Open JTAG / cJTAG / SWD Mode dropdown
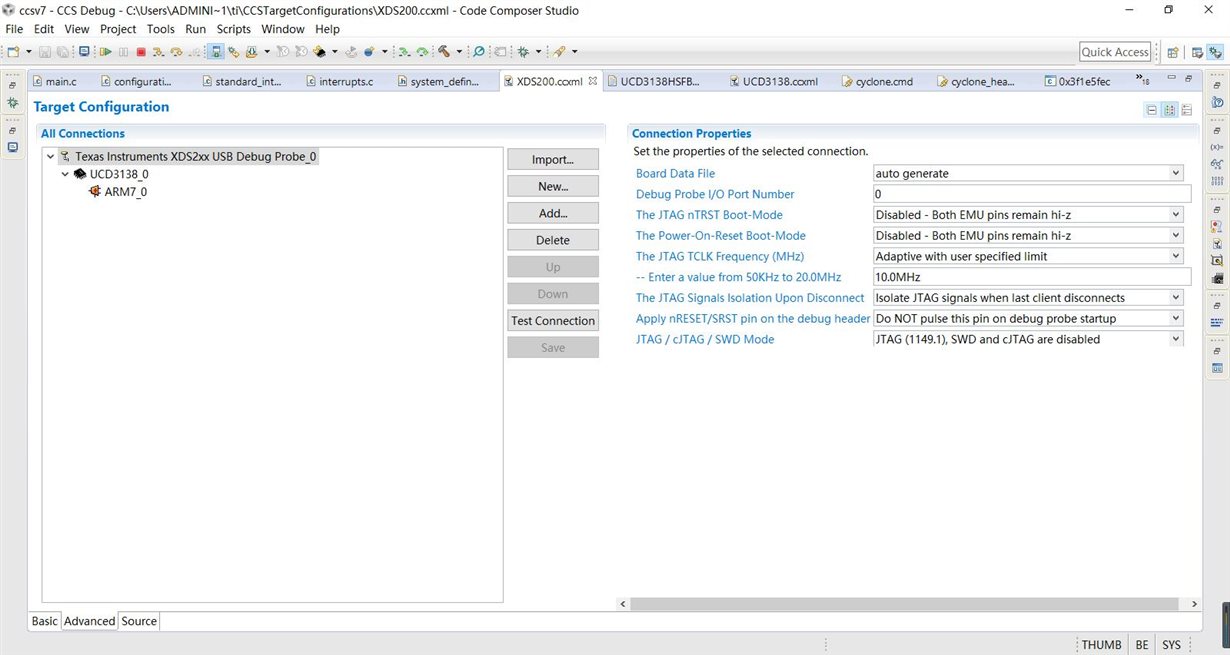Image resolution: width=1230 pixels, height=655 pixels. click(x=1176, y=339)
